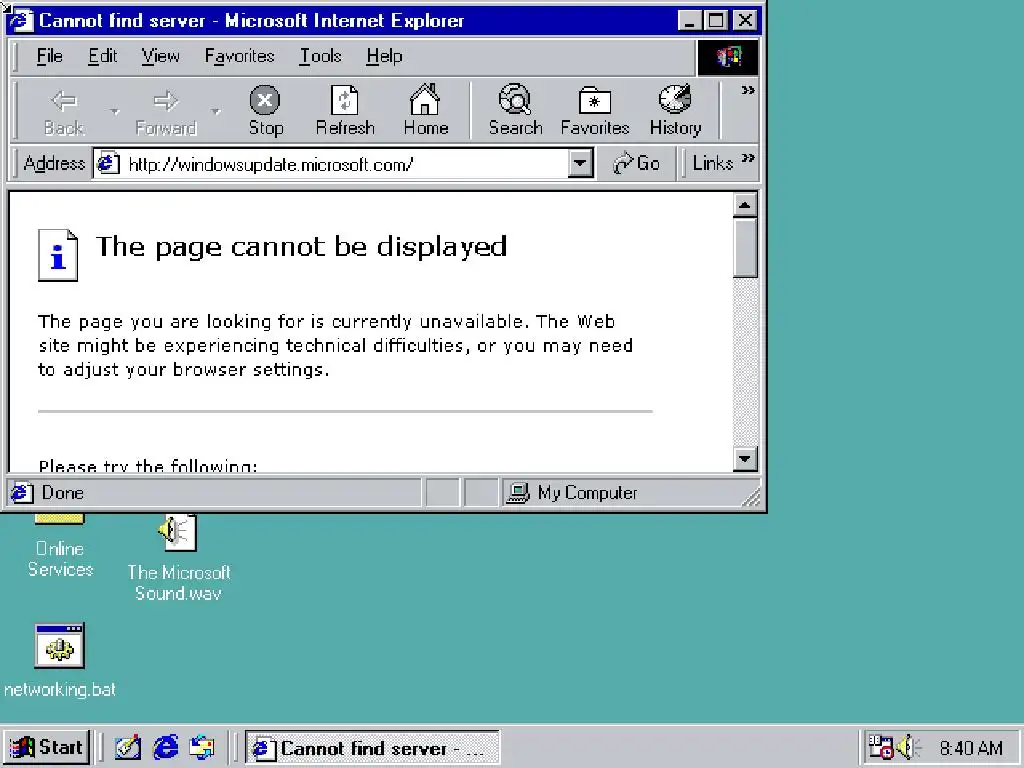Open the Edit menu

tap(103, 56)
